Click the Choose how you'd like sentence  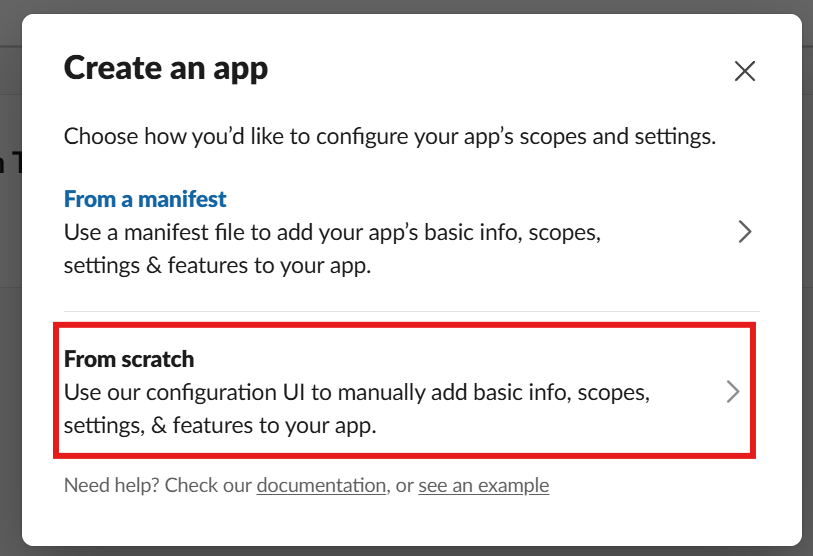389,136
